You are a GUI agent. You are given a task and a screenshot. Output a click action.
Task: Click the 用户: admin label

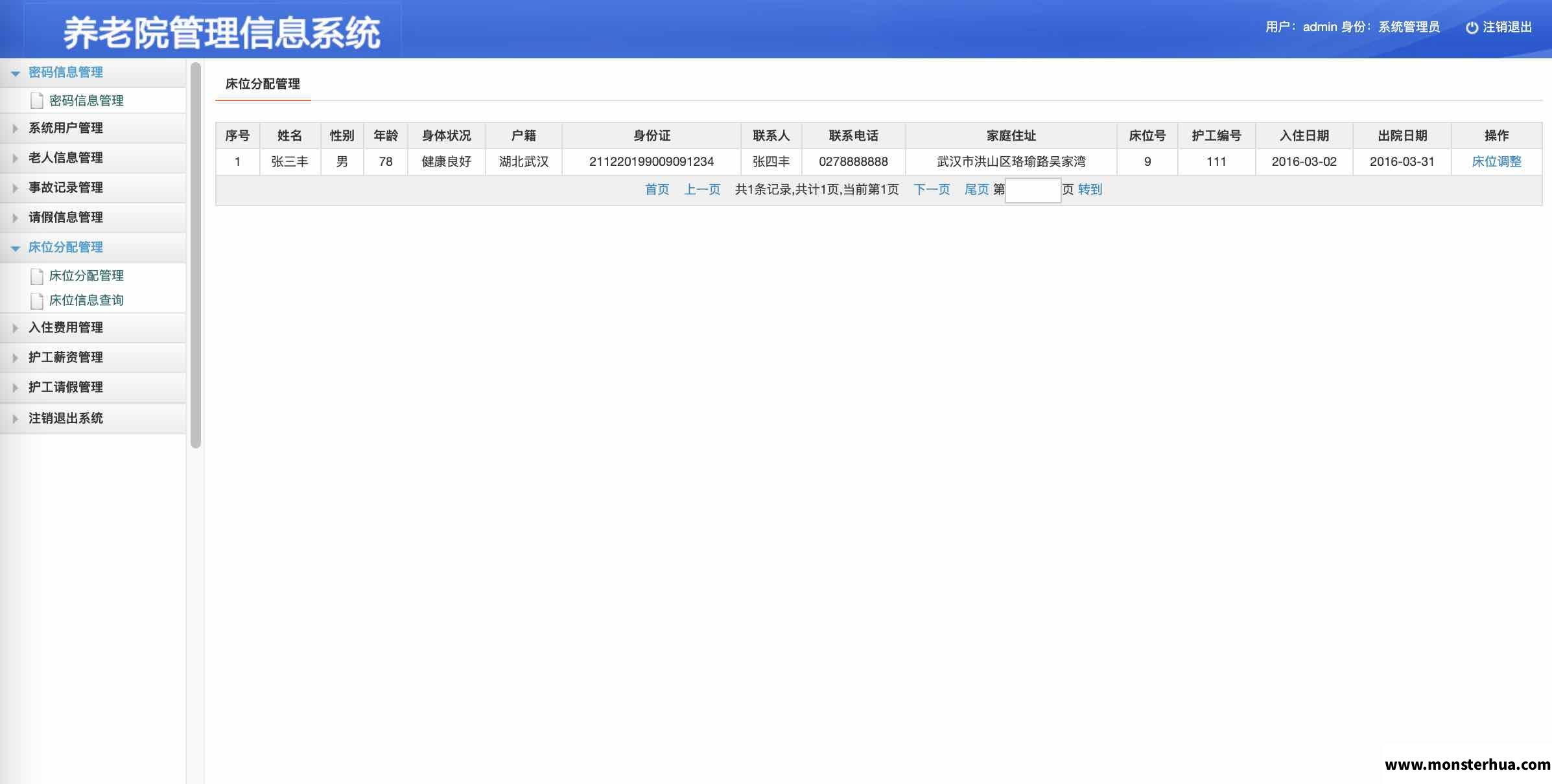click(x=1301, y=27)
